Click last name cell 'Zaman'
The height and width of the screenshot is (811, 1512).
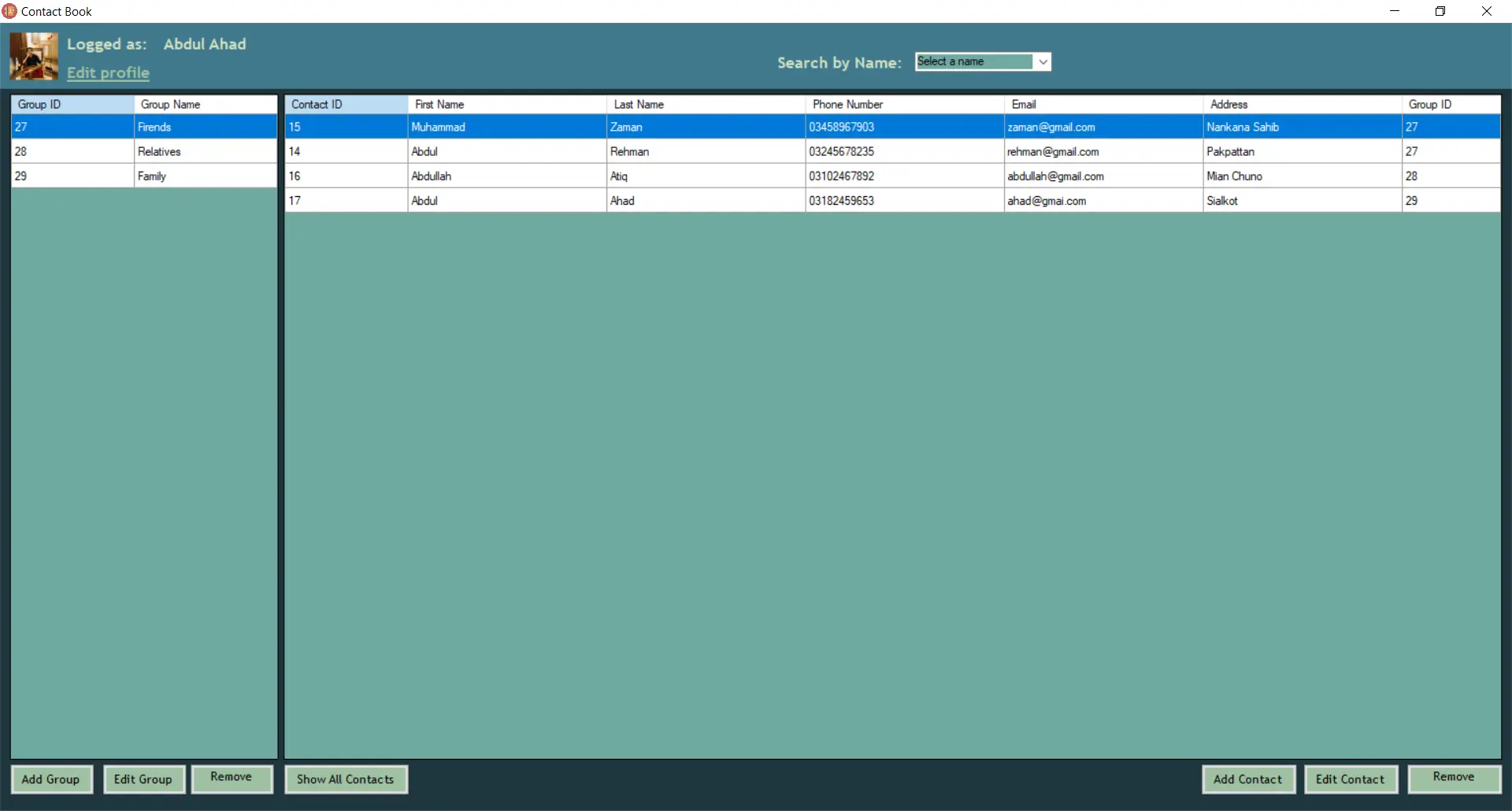click(x=706, y=127)
